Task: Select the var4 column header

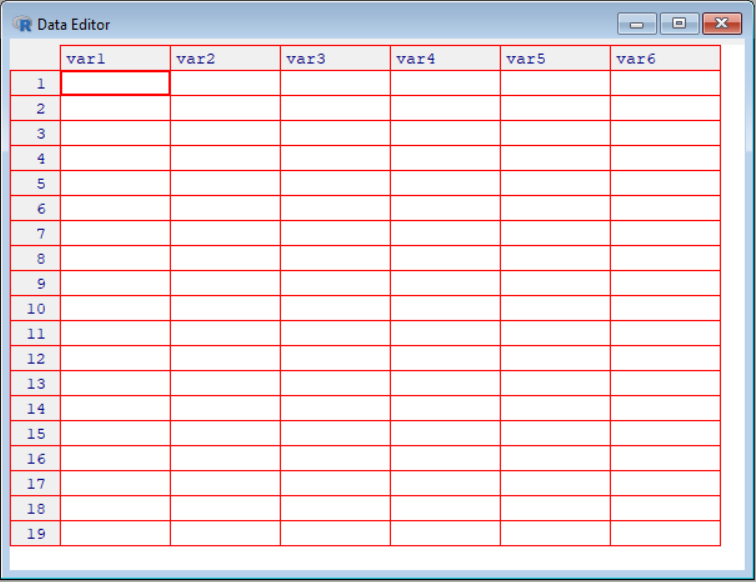Action: [x=445, y=59]
